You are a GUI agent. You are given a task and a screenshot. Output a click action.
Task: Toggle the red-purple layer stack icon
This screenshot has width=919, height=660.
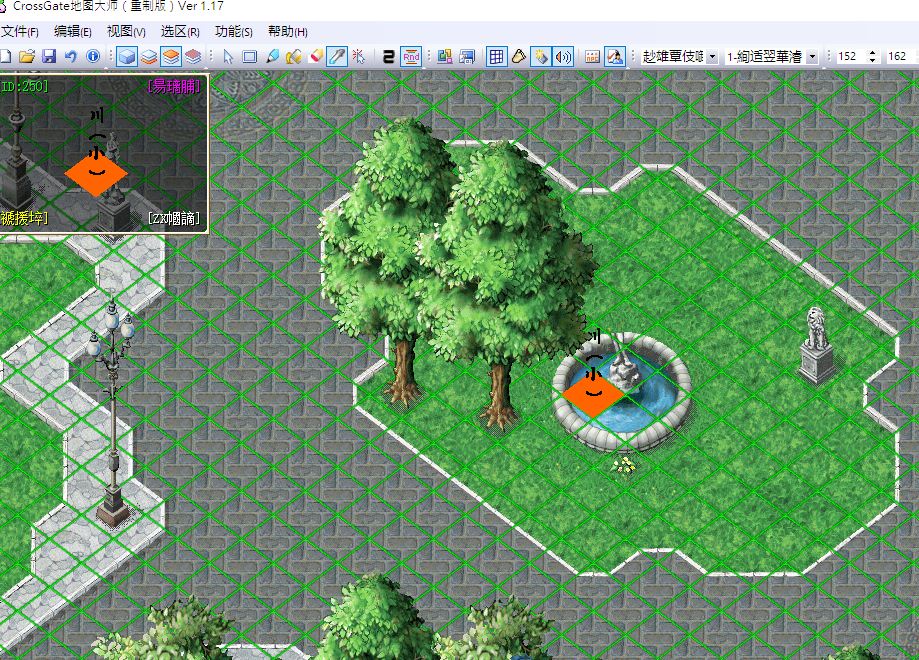[x=193, y=57]
